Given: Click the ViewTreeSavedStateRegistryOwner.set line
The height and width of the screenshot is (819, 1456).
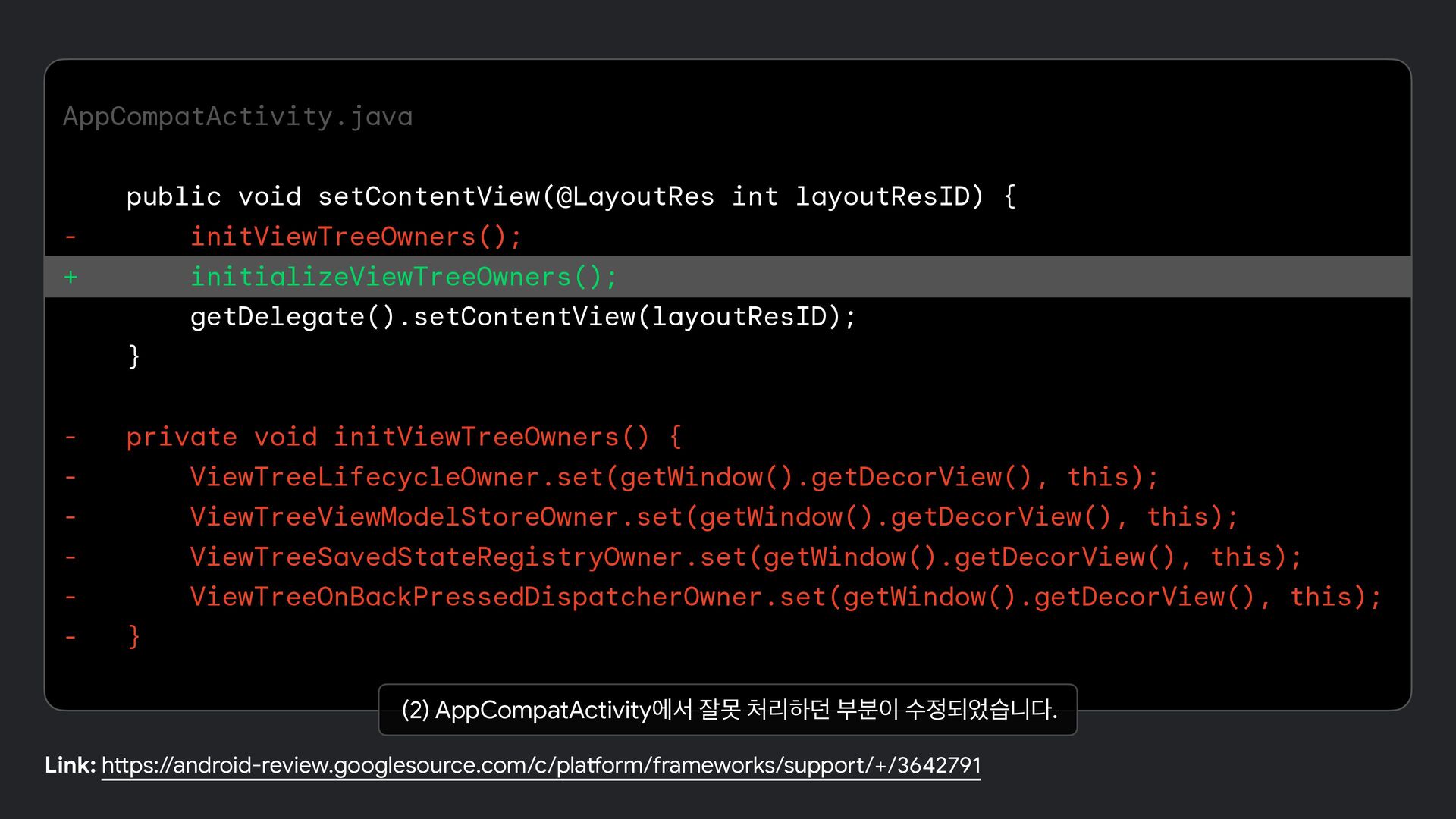Looking at the screenshot, I should click(x=745, y=557).
